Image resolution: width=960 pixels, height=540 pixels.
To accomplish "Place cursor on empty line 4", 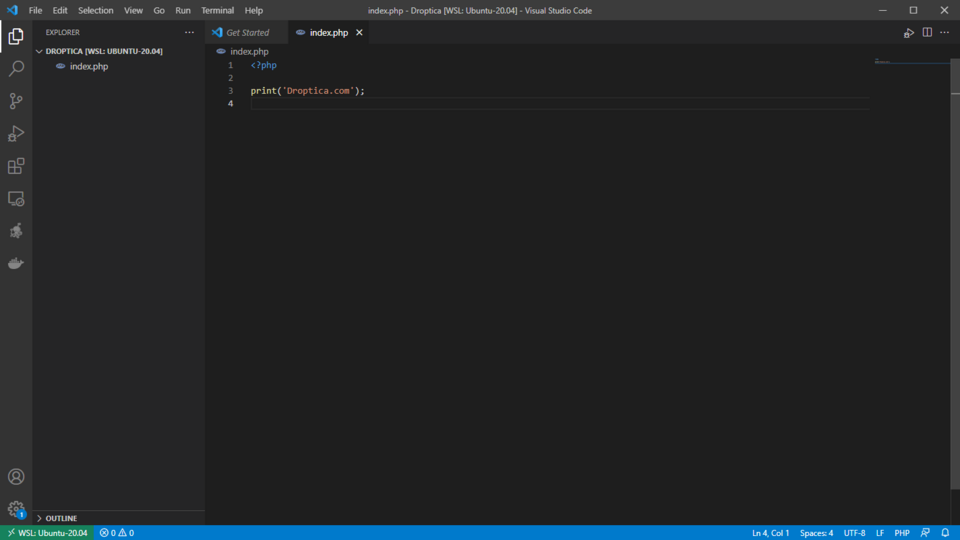I will (x=560, y=103).
